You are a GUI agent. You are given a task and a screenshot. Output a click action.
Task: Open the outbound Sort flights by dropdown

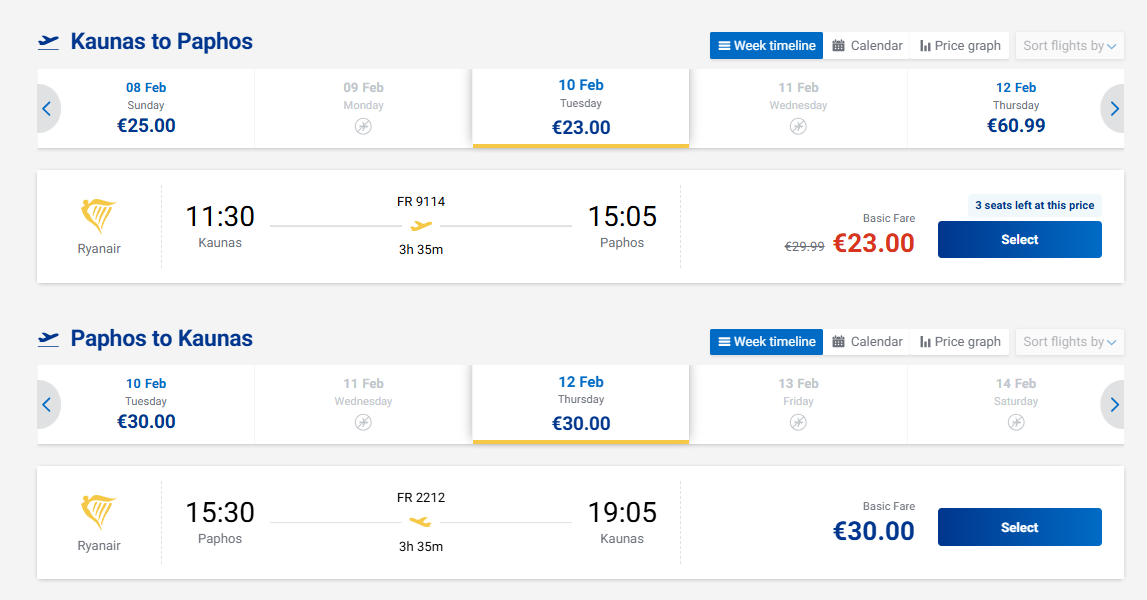[1069, 46]
